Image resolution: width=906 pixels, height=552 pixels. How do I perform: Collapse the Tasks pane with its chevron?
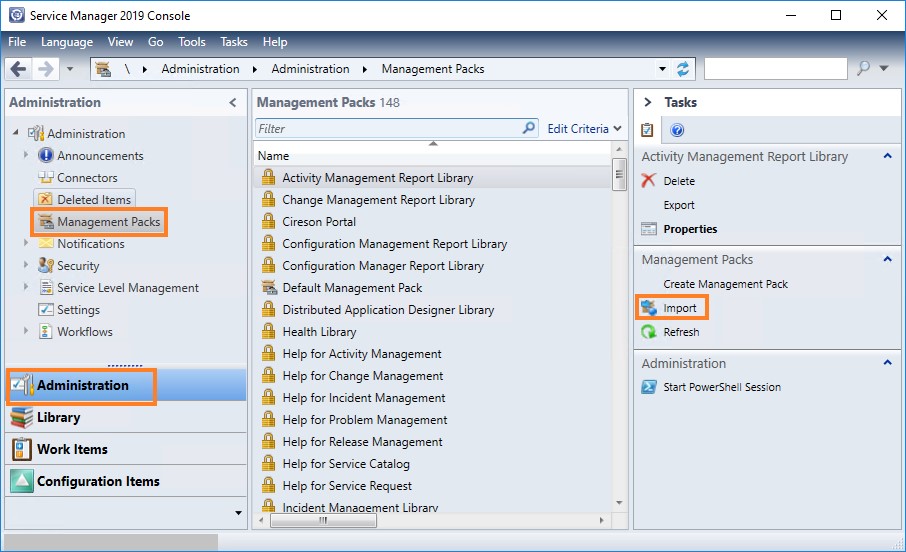[x=648, y=102]
